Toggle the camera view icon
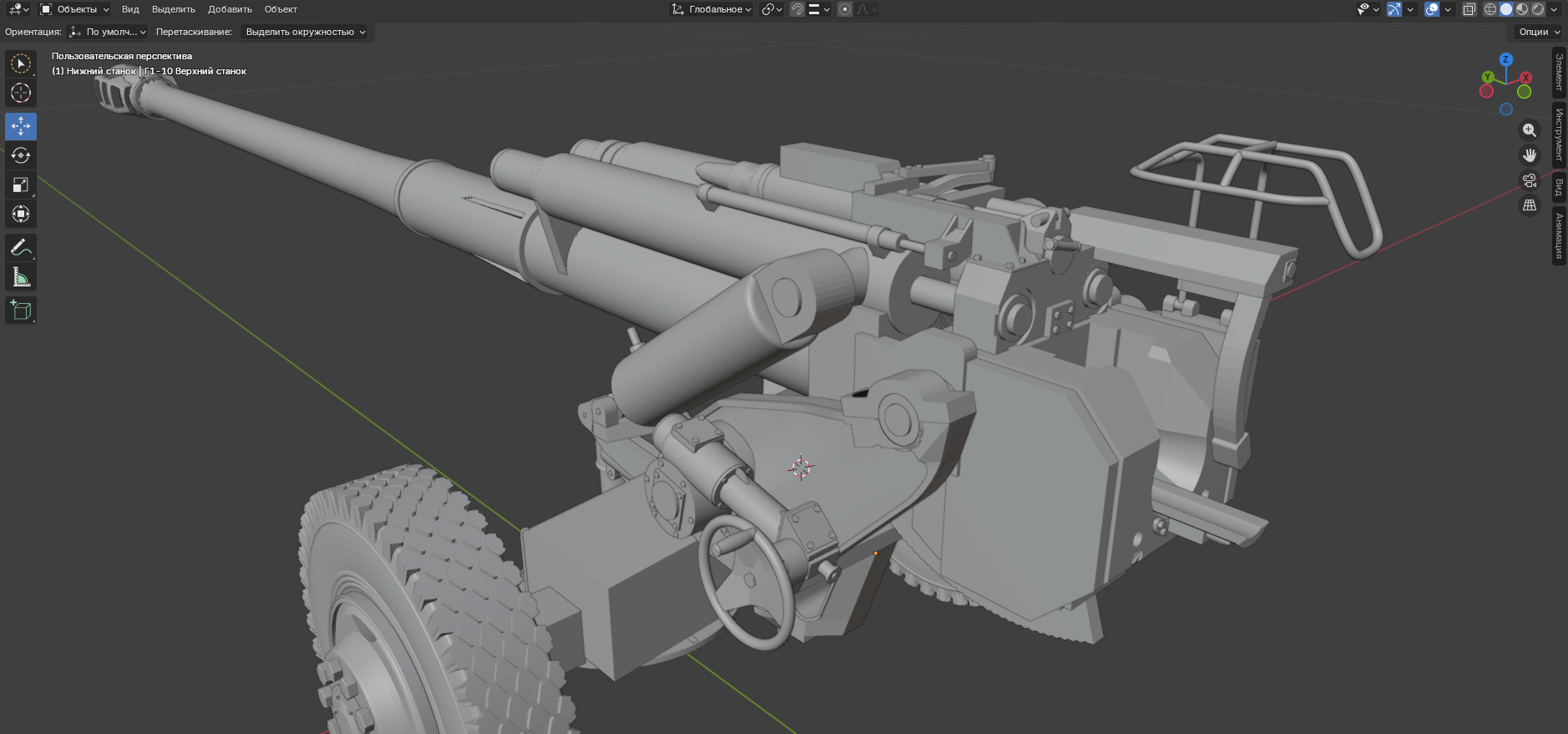This screenshot has width=1568, height=734. [x=1529, y=180]
